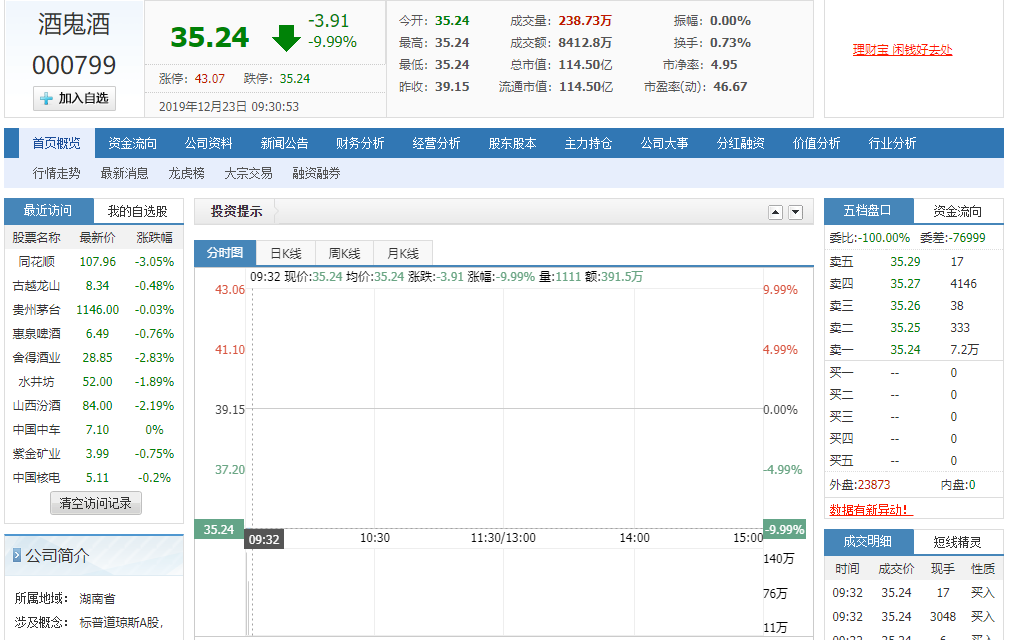The image size is (1009, 640).
Task: Open 水井坊 in recent visits list
Action: click(x=37, y=382)
